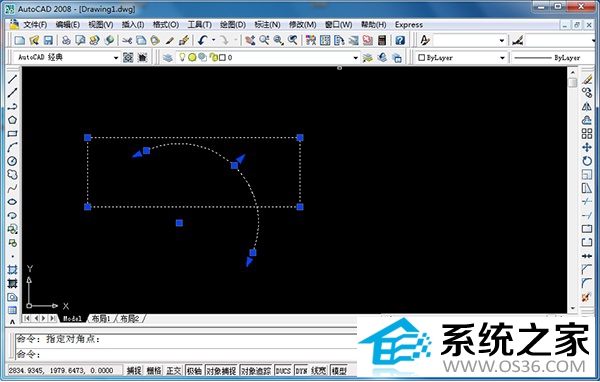
Task: Click the Undo arrow
Action: (203, 40)
